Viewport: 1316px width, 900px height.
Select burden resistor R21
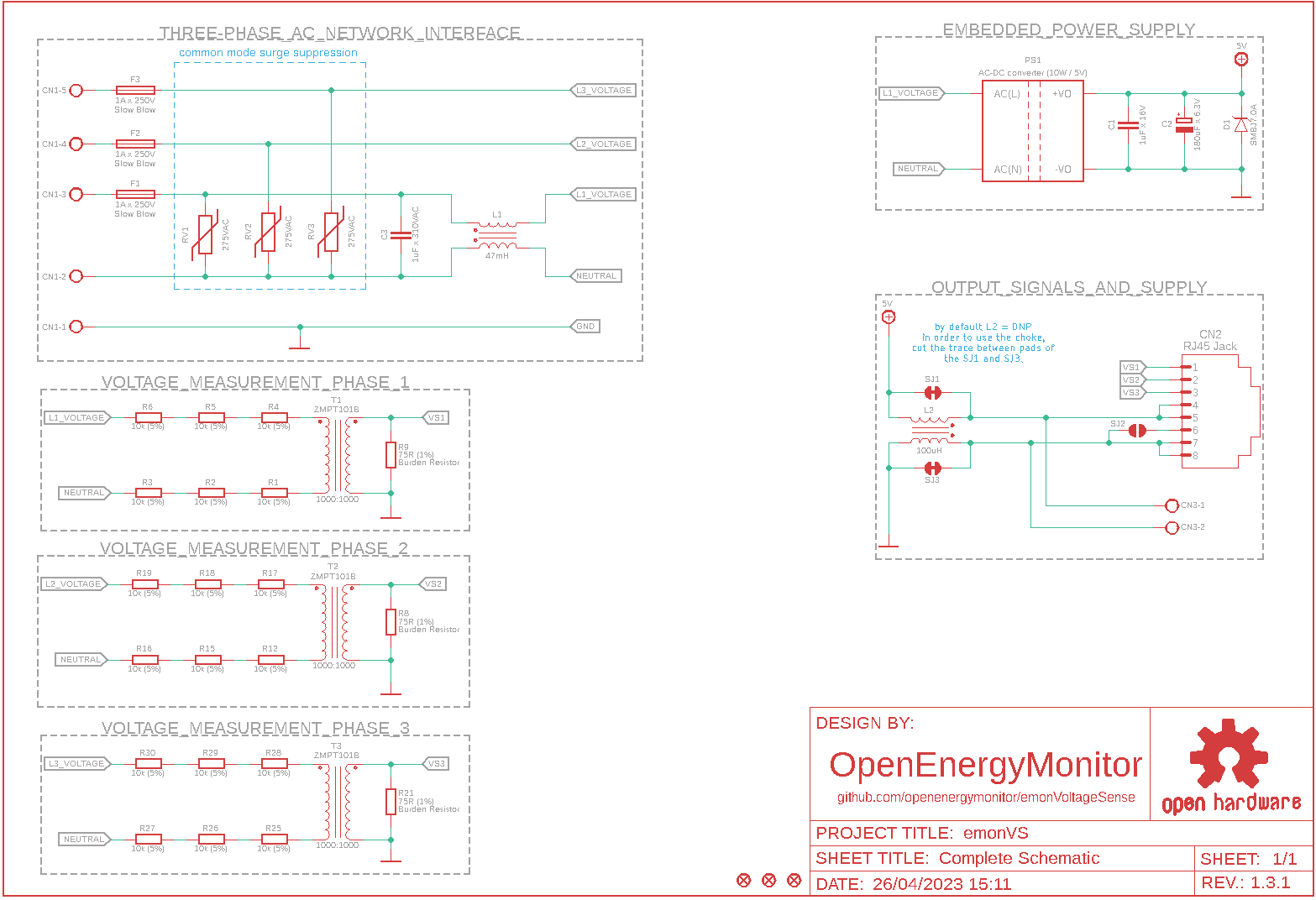tap(391, 802)
